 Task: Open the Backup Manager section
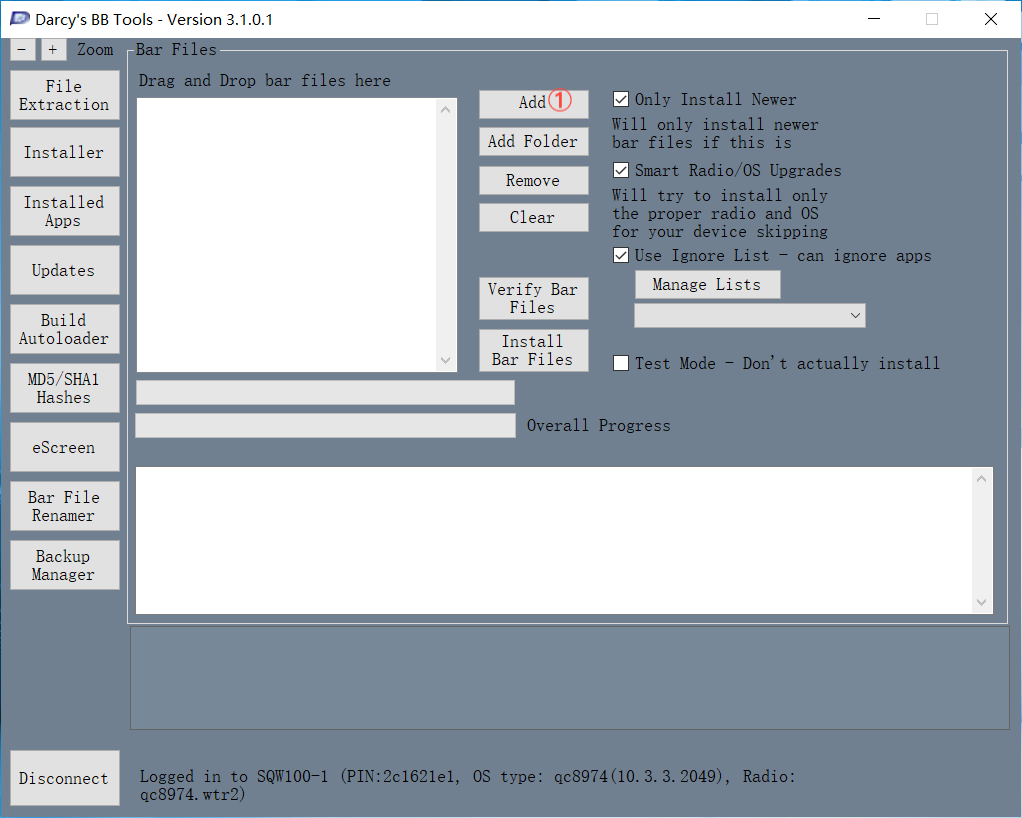click(x=64, y=565)
